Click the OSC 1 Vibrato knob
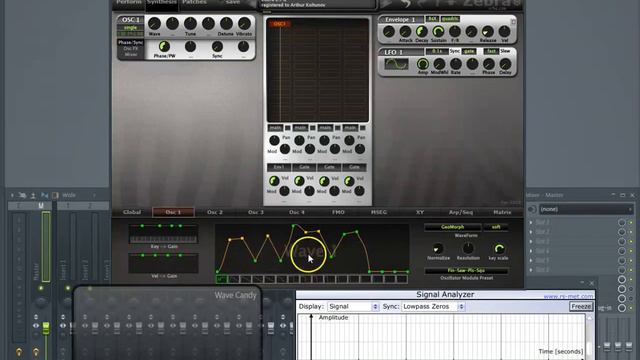Image resolution: width=640 pixels, height=360 pixels. (244, 24)
